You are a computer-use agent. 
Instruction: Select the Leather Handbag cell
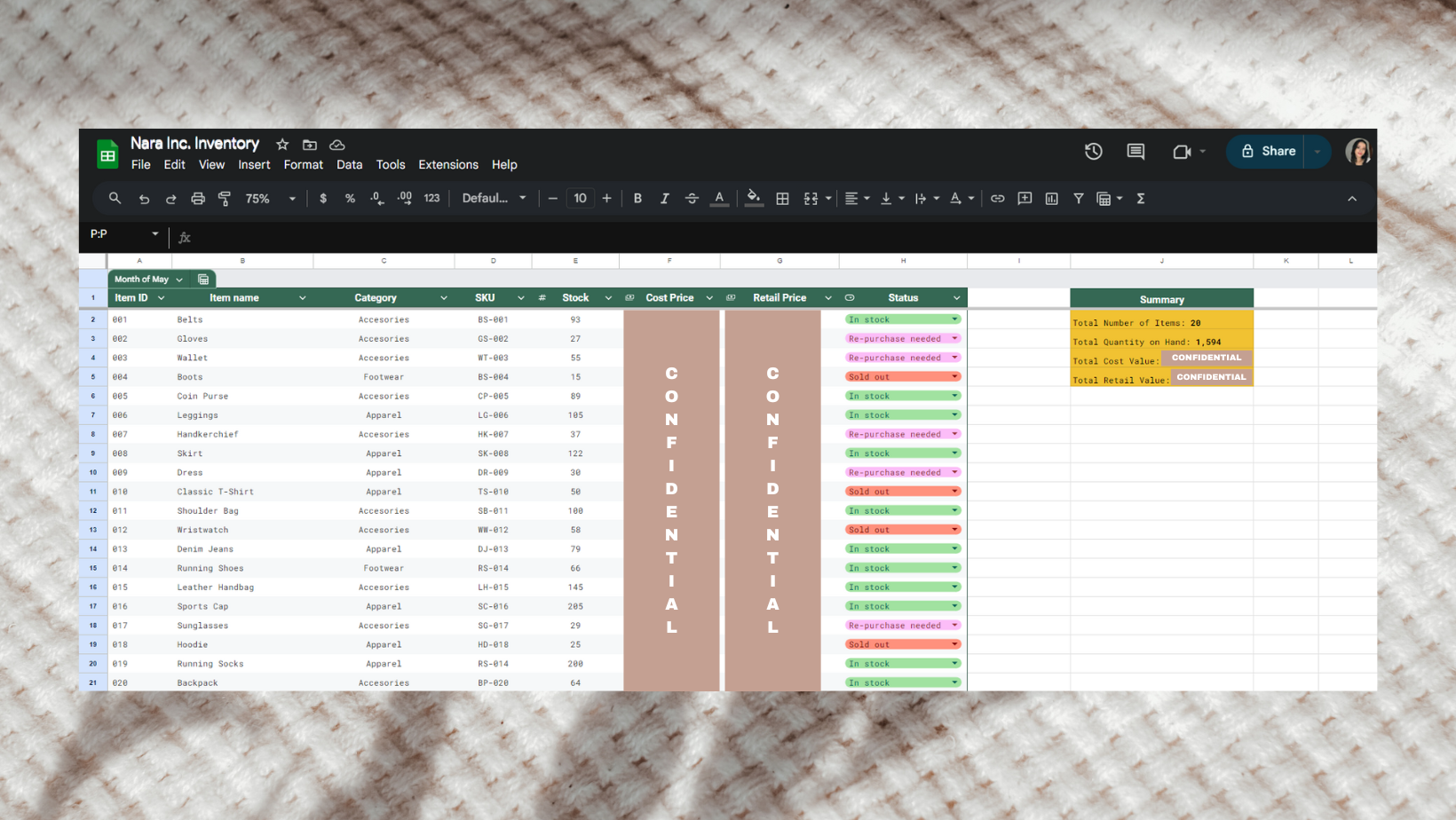click(x=242, y=587)
